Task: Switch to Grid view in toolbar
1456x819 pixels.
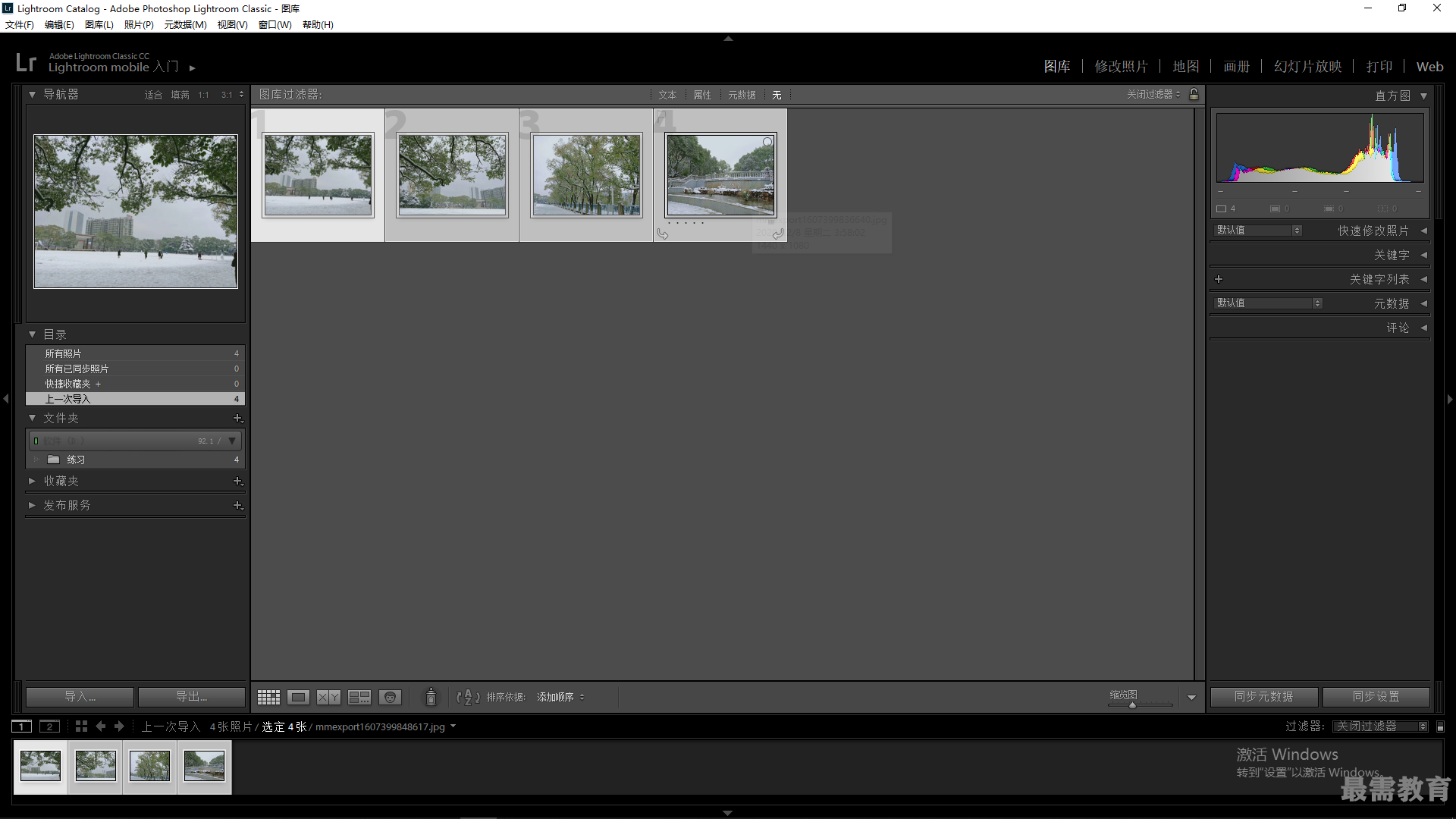Action: pos(268,697)
